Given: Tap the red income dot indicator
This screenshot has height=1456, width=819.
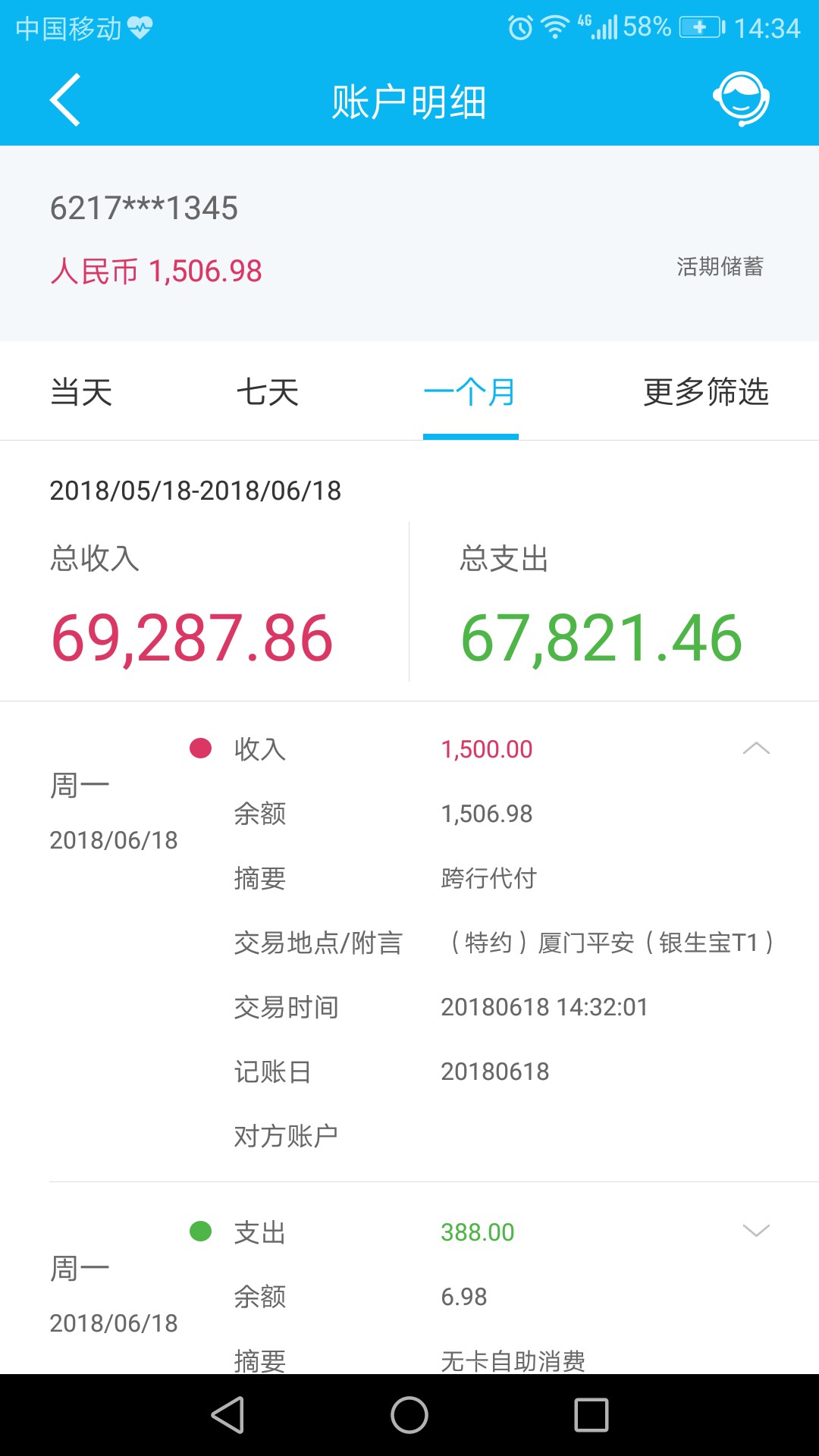Looking at the screenshot, I should (x=200, y=748).
